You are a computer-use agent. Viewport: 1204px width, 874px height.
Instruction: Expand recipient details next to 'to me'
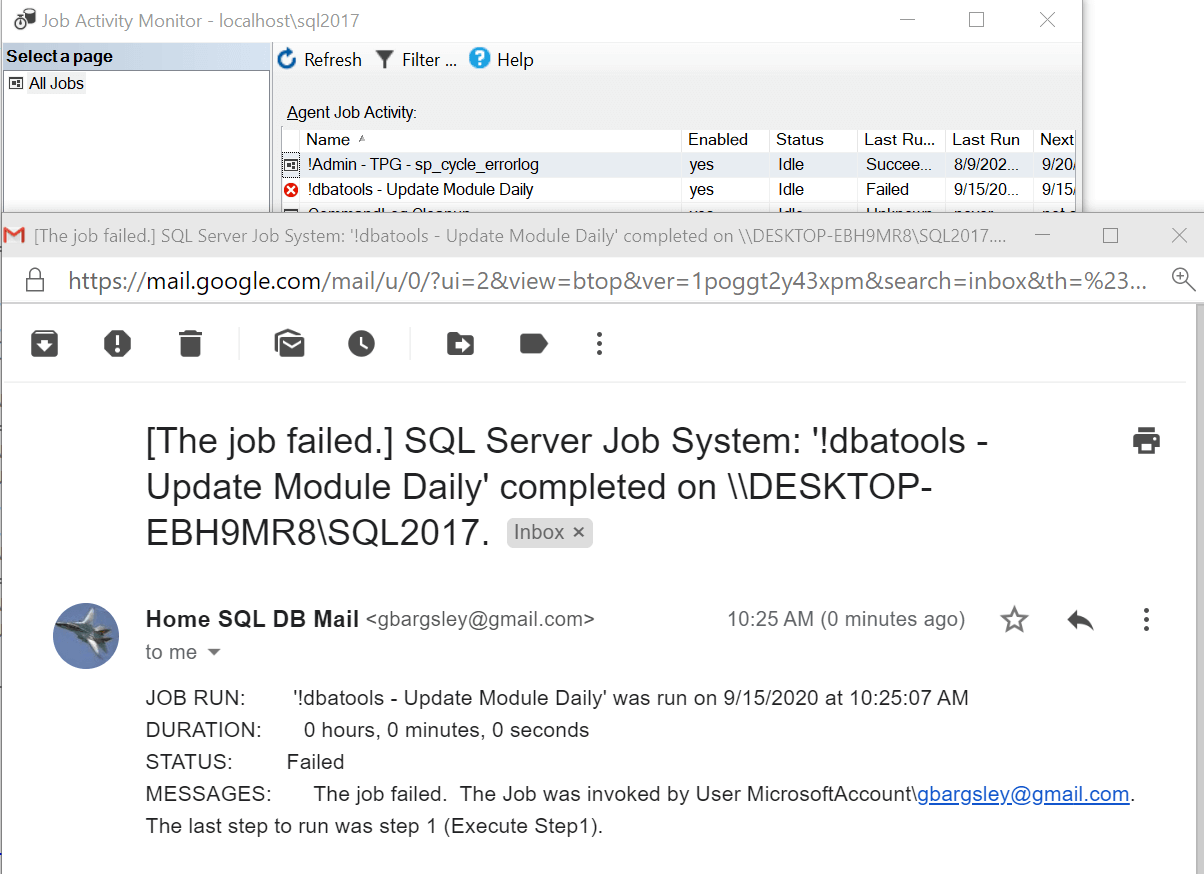tap(214, 653)
